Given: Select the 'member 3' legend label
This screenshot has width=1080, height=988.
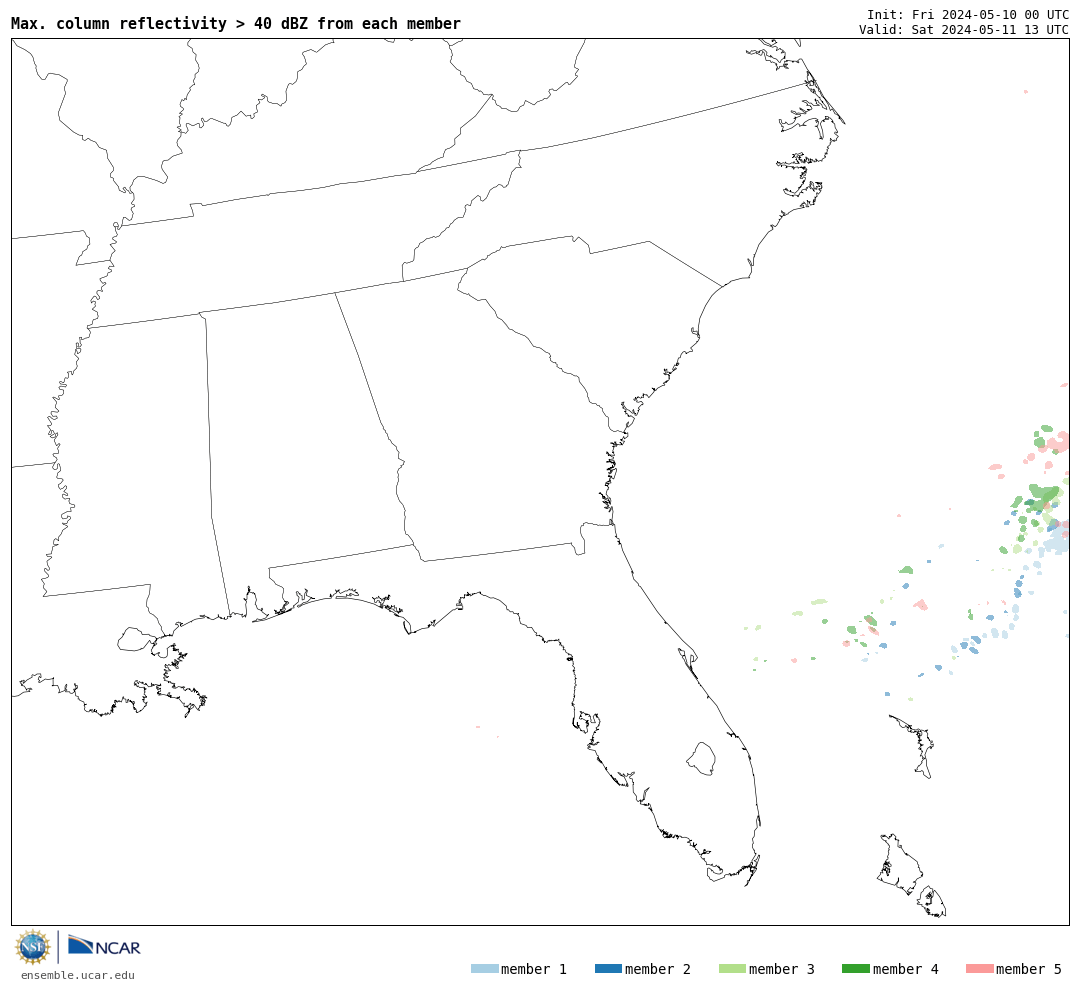Looking at the screenshot, I should [x=782, y=969].
